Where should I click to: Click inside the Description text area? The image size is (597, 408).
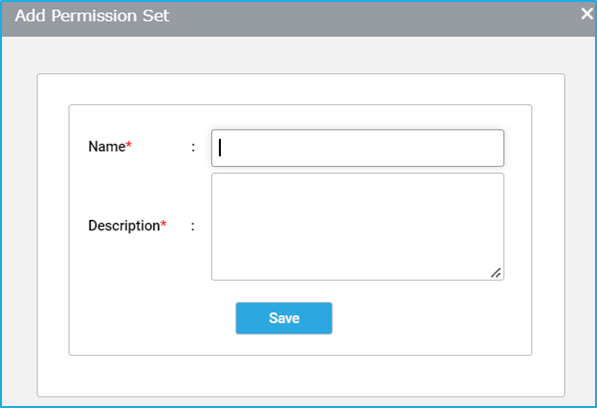(x=358, y=226)
